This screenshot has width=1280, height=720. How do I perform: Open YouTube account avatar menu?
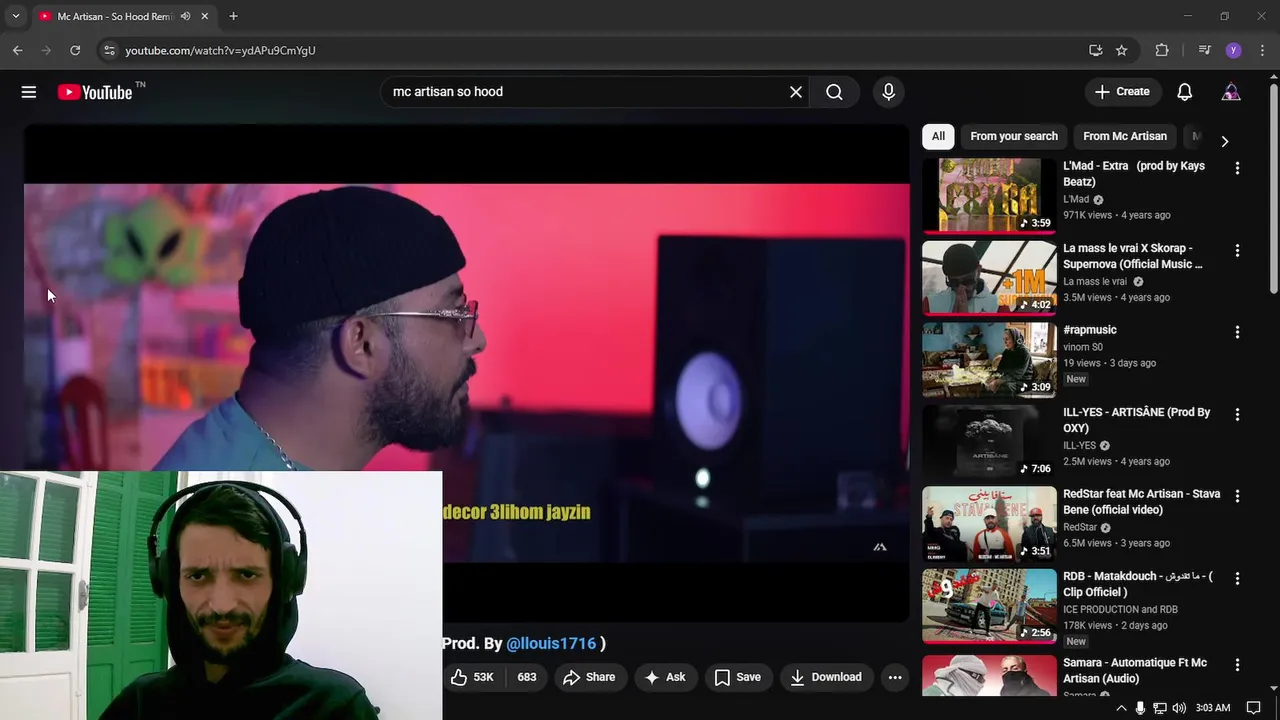click(1231, 92)
